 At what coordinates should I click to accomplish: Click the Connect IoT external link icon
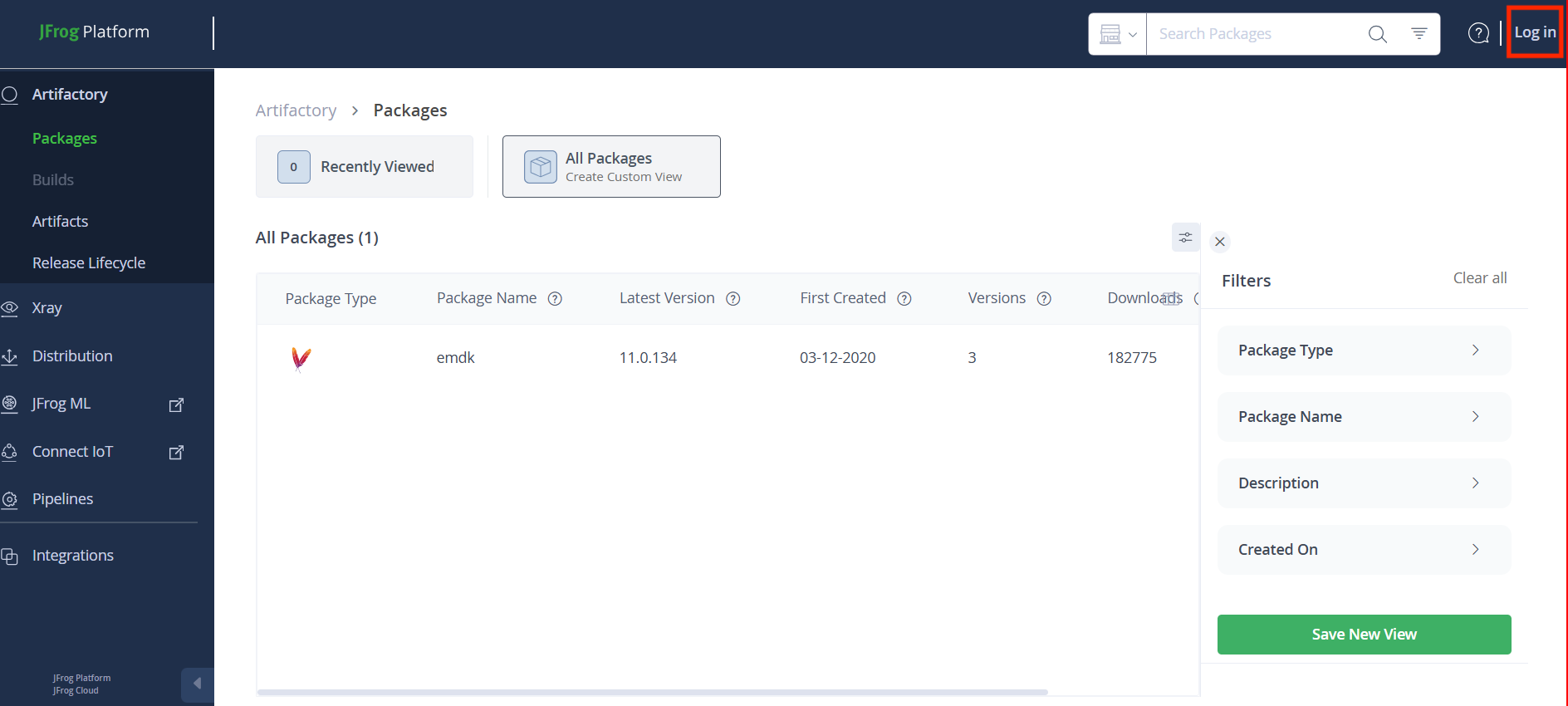(x=176, y=452)
